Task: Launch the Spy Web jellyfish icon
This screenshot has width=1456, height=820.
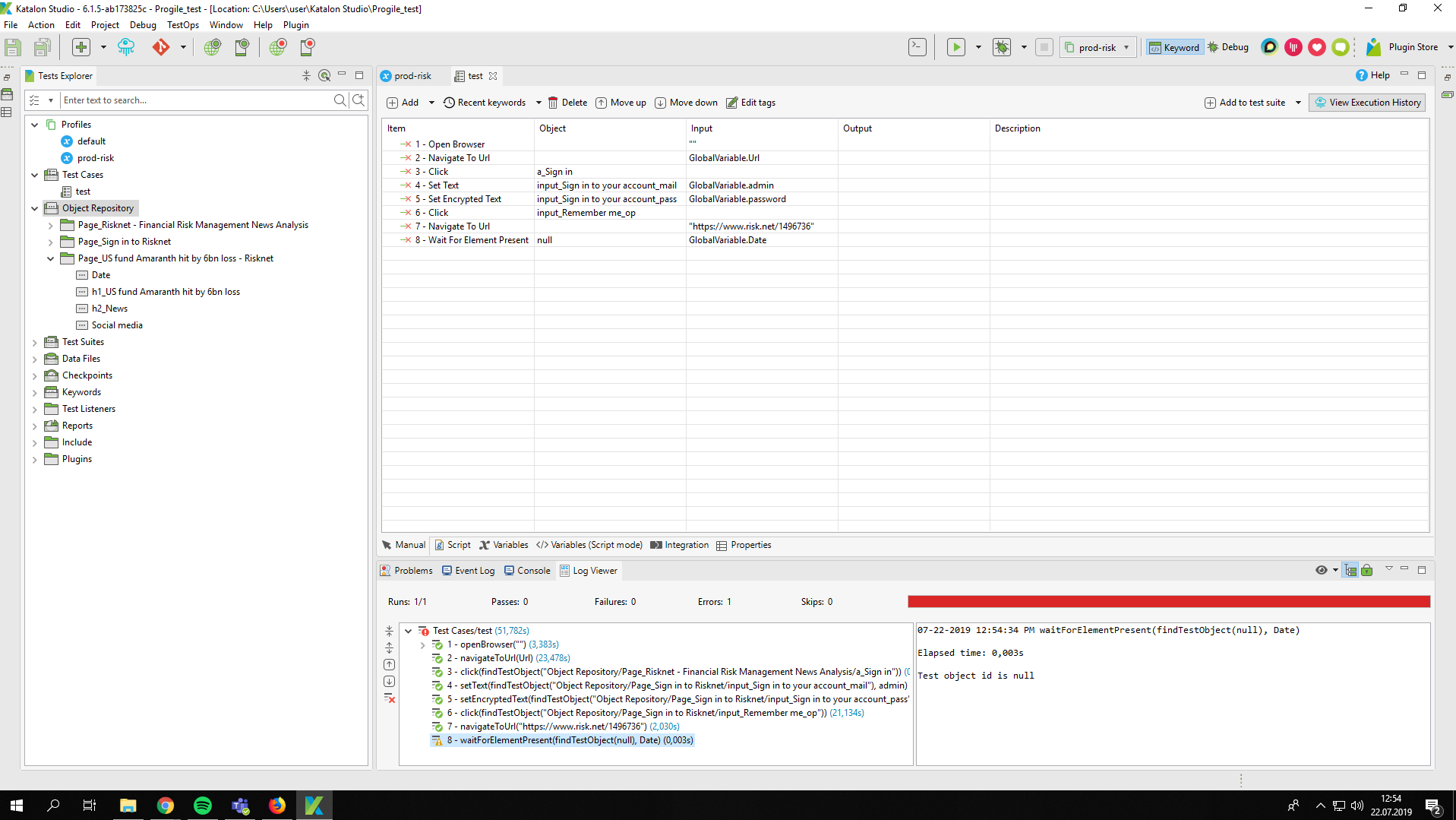Action: click(x=126, y=46)
